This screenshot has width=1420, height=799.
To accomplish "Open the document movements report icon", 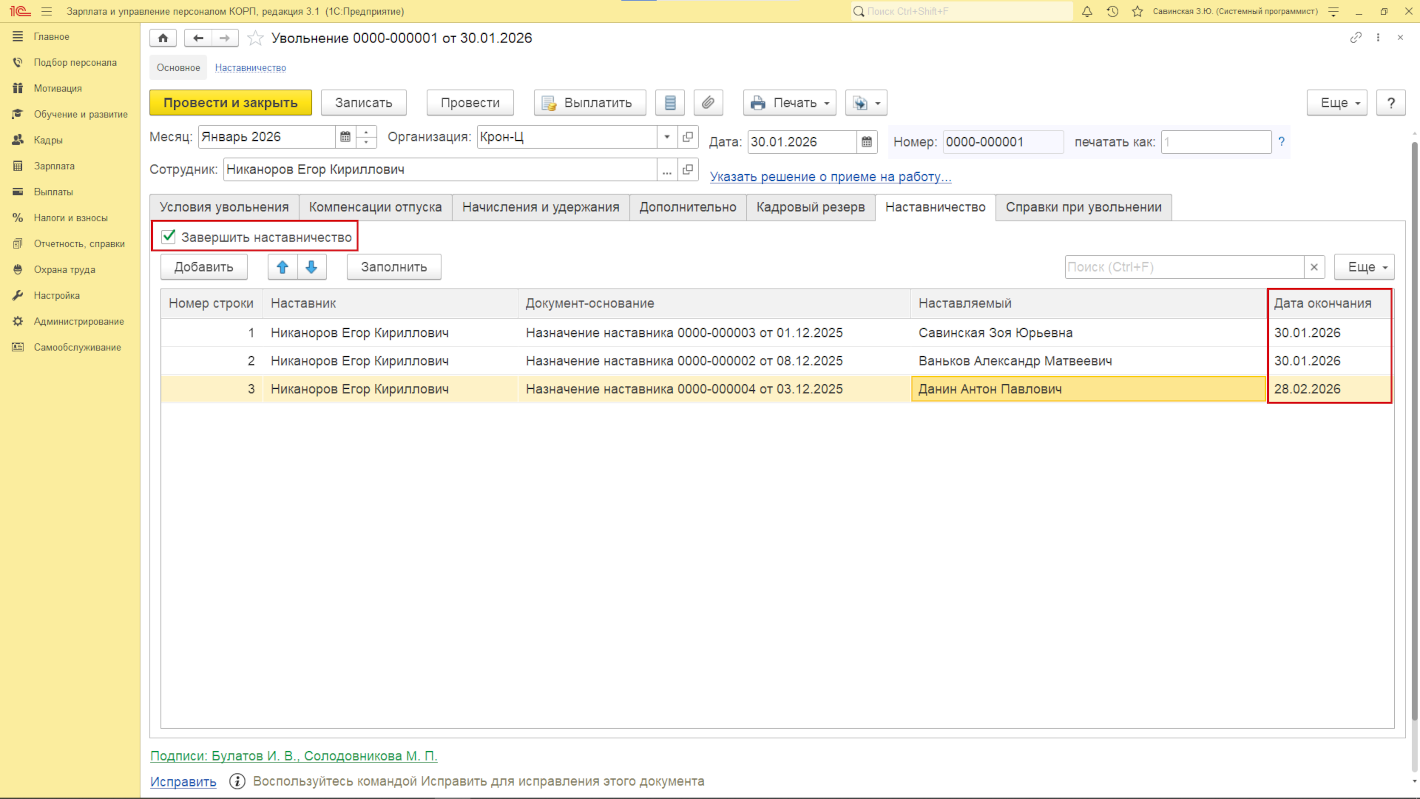I will [671, 102].
